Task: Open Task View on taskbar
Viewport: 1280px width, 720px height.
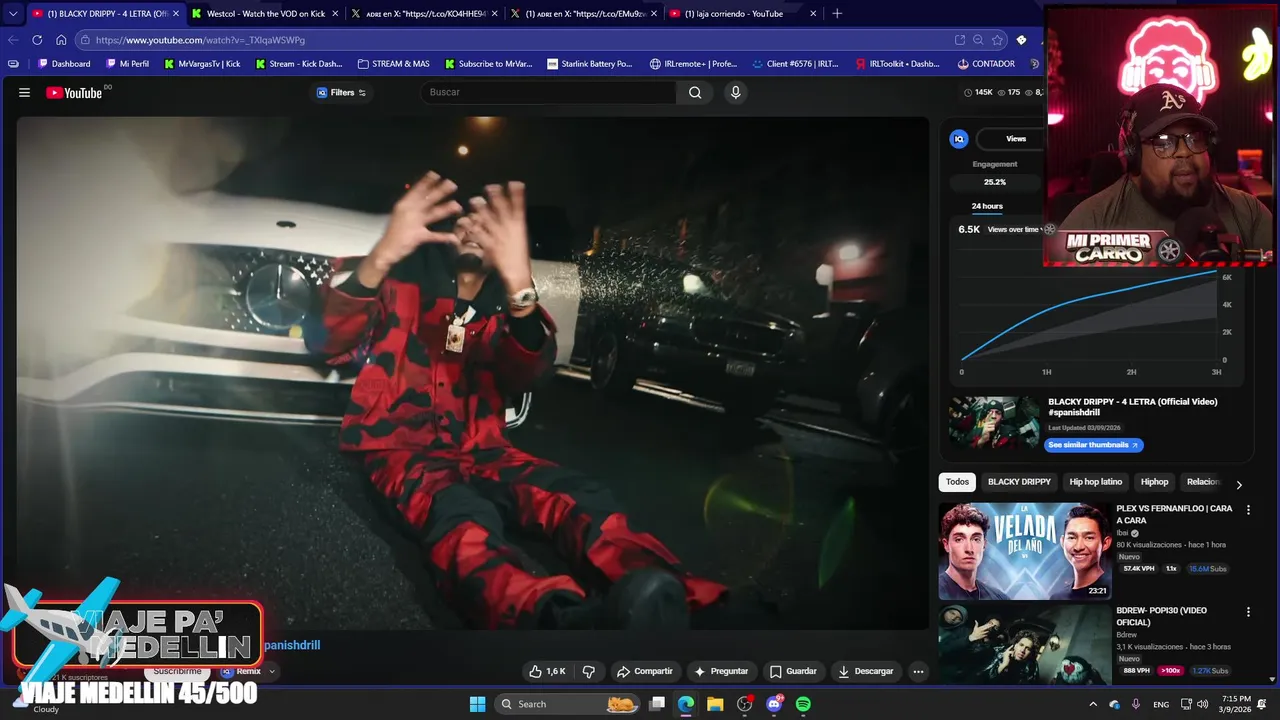Action: (657, 704)
